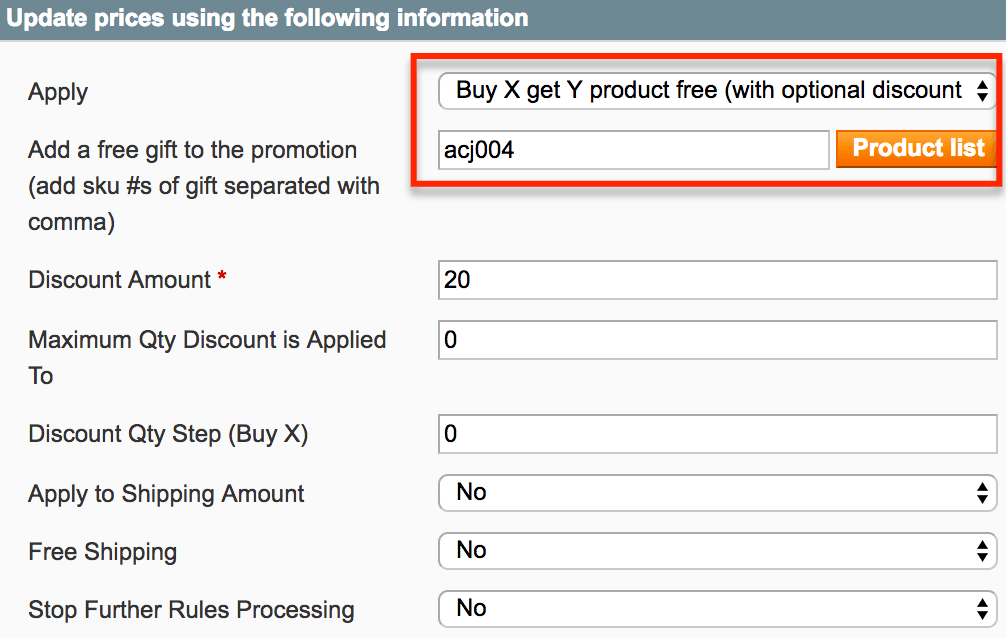Image resolution: width=1006 pixels, height=638 pixels.
Task: Click the Discount Qty Step (Buy X) field
Action: tap(717, 434)
